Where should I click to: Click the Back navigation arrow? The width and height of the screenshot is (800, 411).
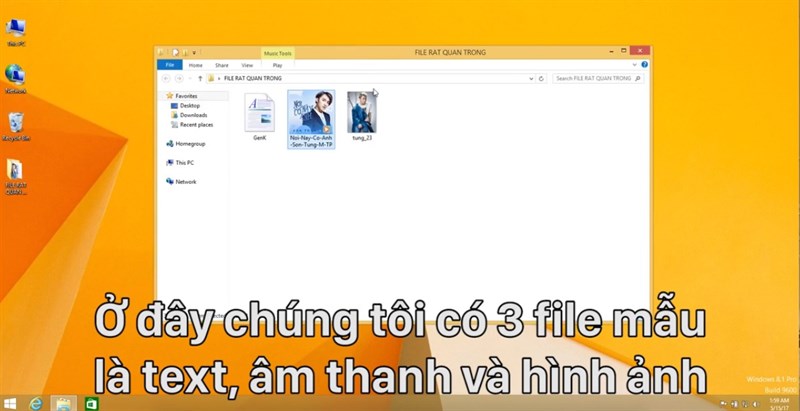[x=166, y=79]
